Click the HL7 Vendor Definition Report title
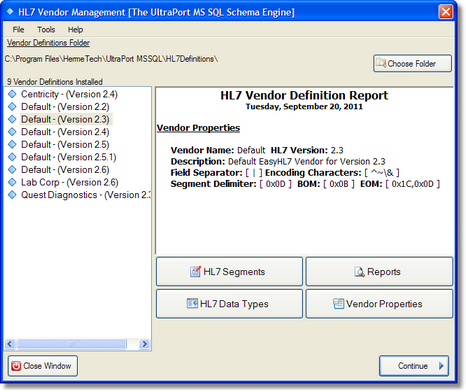 tap(304, 96)
